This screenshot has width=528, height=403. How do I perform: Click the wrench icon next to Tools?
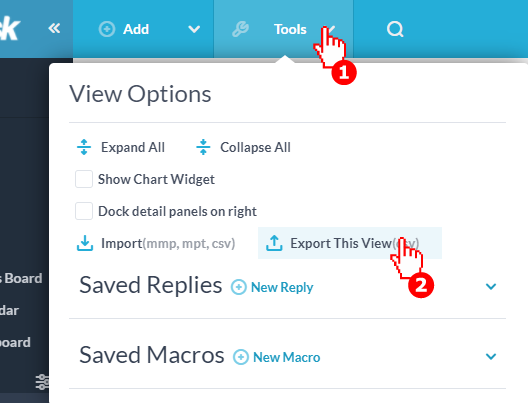240,29
